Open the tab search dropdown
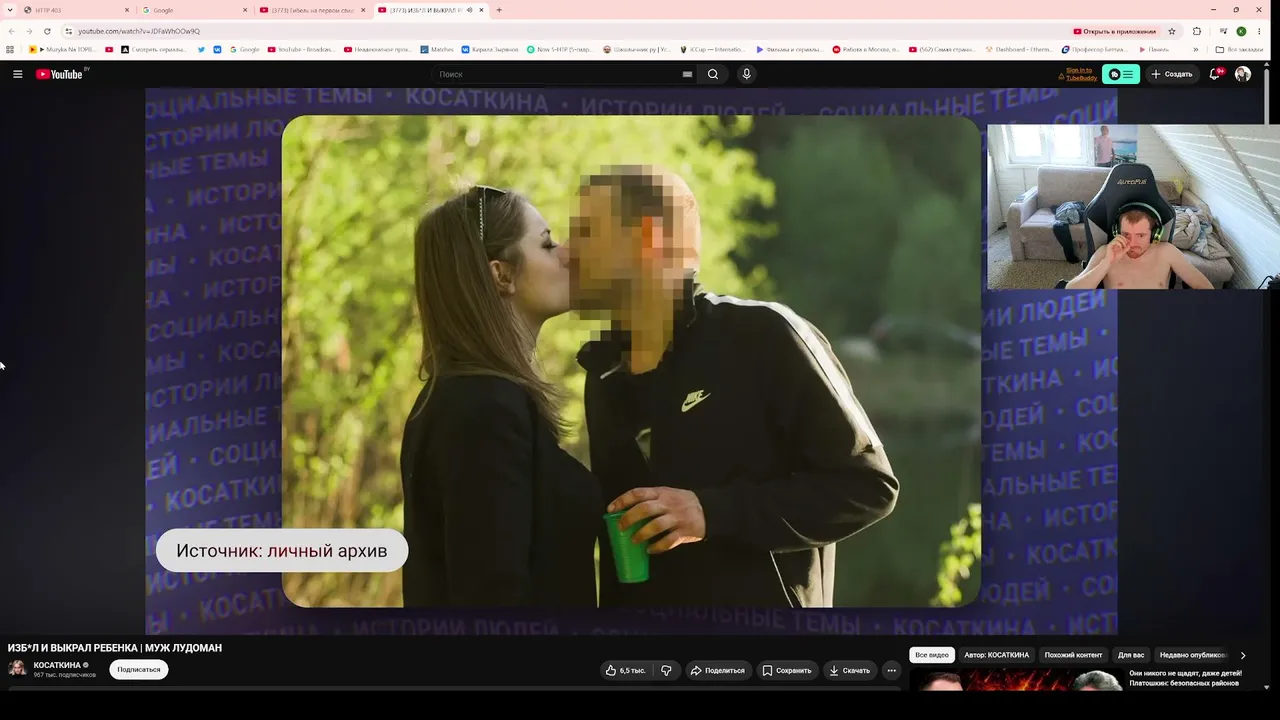The image size is (1280, 720). (11, 10)
